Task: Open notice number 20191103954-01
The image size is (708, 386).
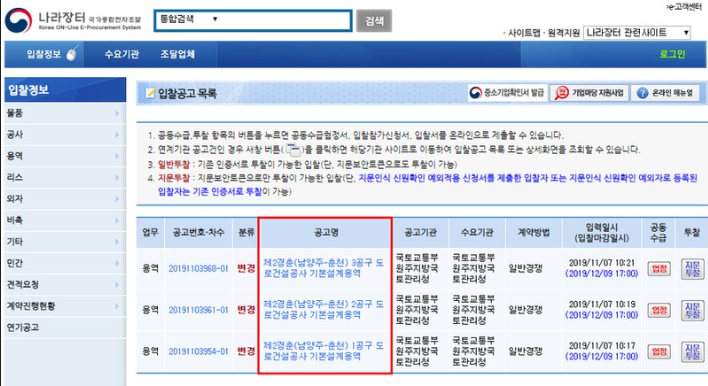Action: point(198,351)
